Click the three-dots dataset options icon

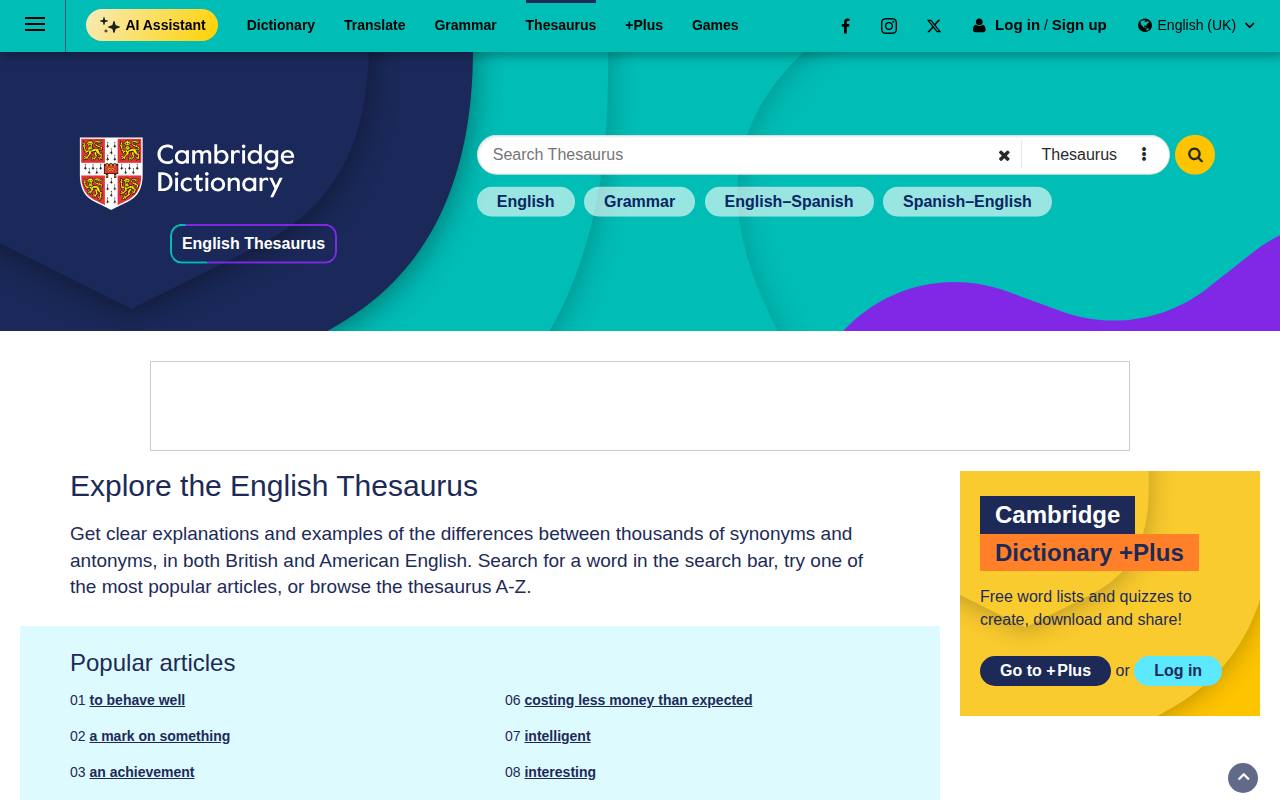click(1144, 155)
